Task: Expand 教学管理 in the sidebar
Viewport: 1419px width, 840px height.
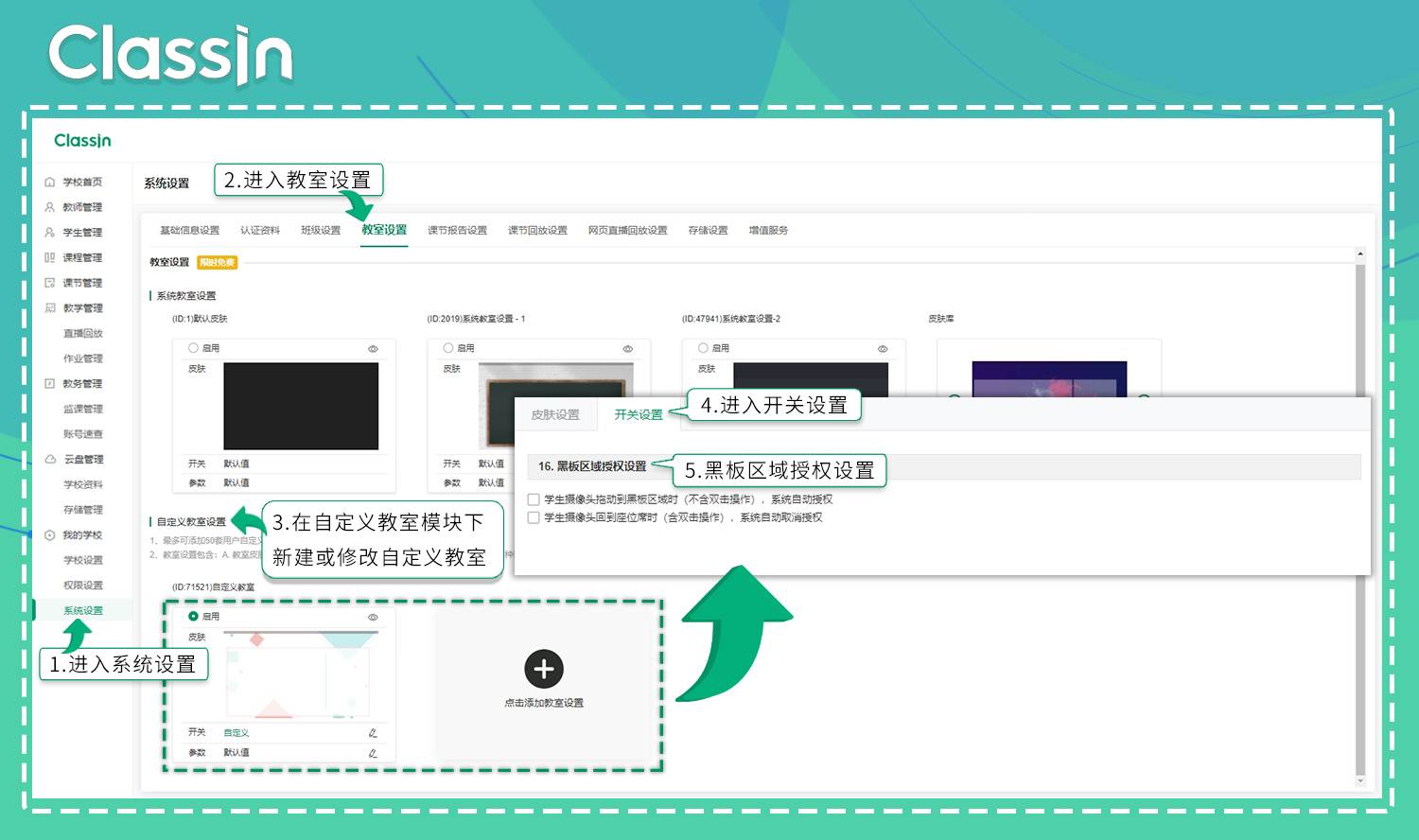Action: [x=82, y=307]
